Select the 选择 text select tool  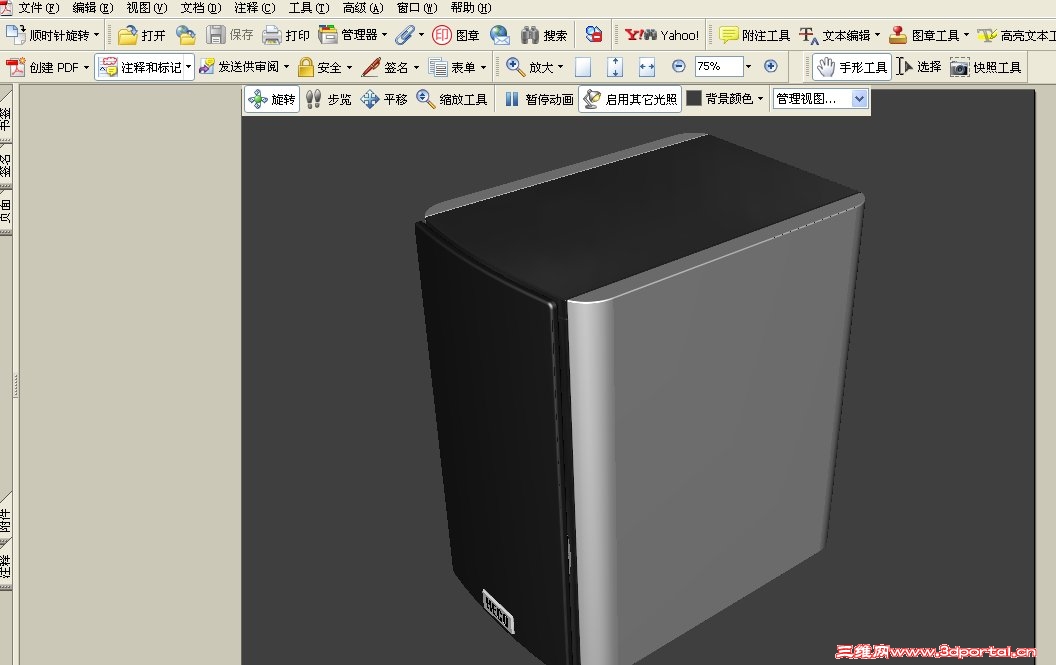click(919, 67)
